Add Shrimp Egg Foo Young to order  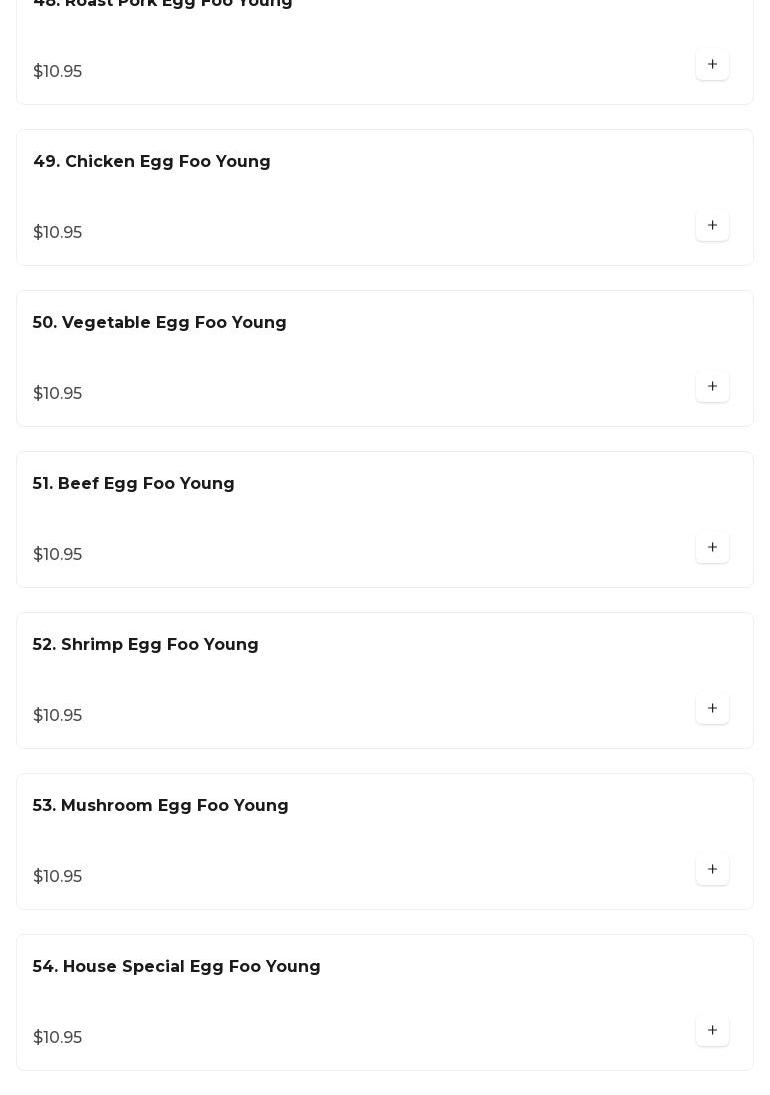[x=712, y=709]
